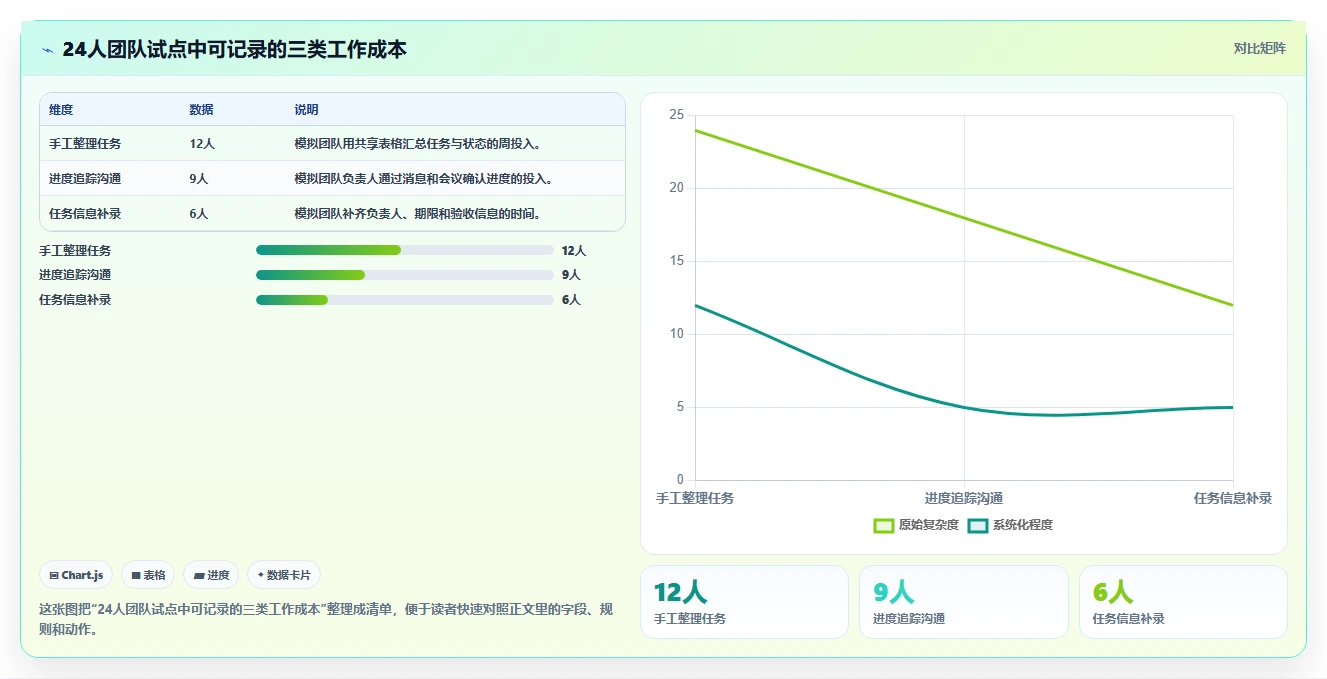This screenshot has height=679, width=1327.
Task: Click the 维度 column header
Action: [x=61, y=110]
